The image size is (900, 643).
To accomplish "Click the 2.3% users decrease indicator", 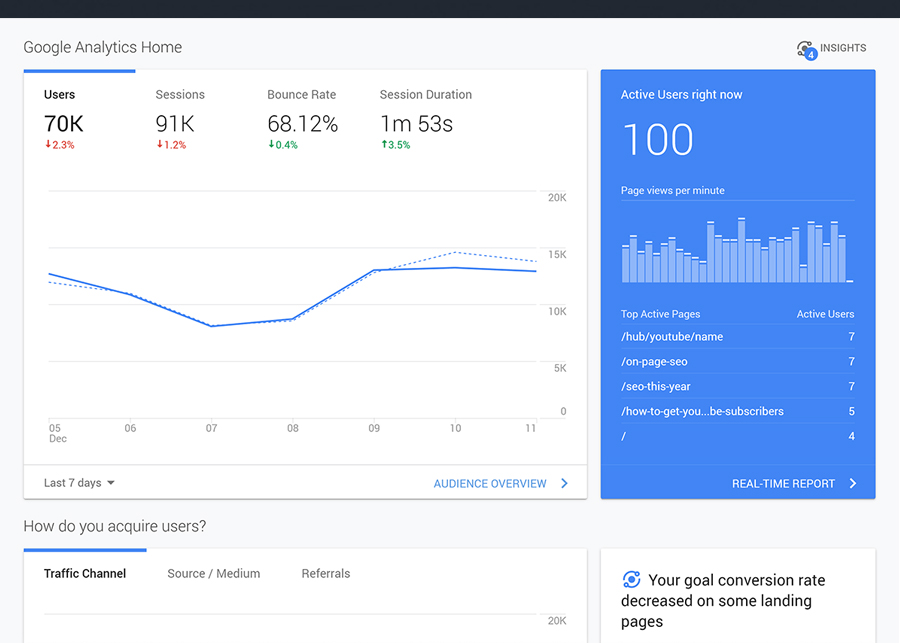I will point(60,145).
